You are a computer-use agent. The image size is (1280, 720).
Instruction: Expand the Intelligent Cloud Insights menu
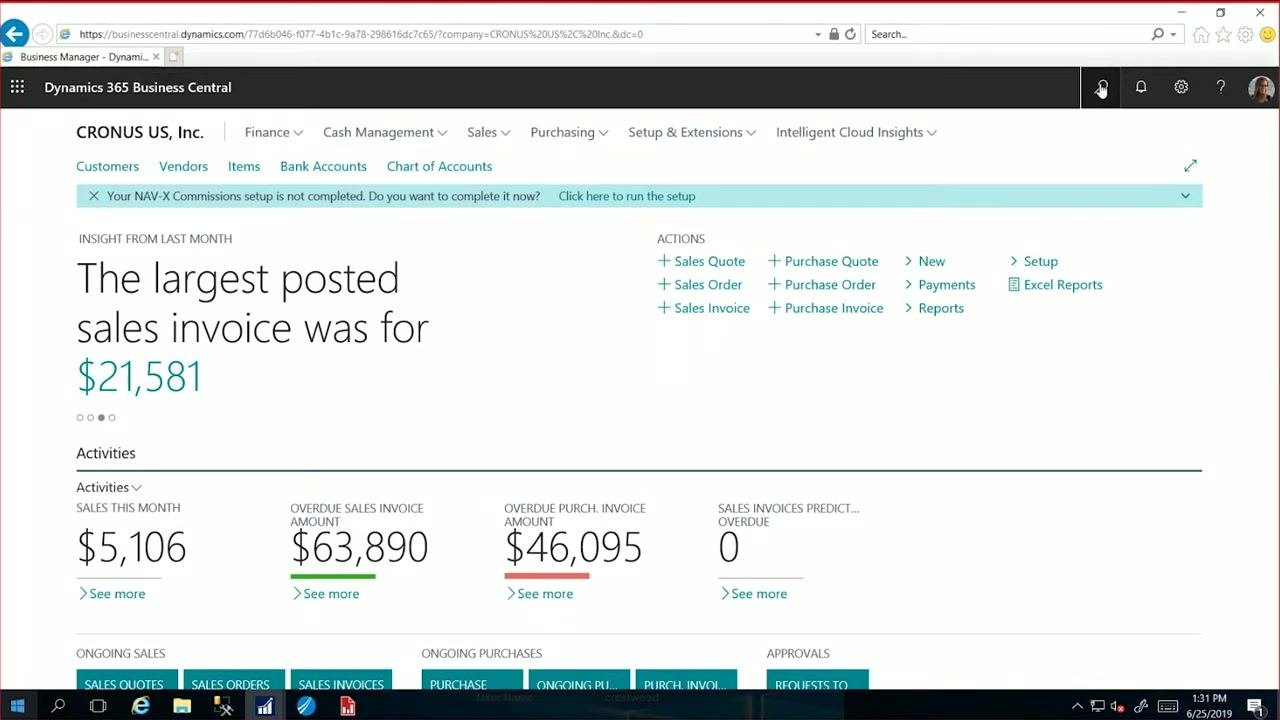(856, 132)
